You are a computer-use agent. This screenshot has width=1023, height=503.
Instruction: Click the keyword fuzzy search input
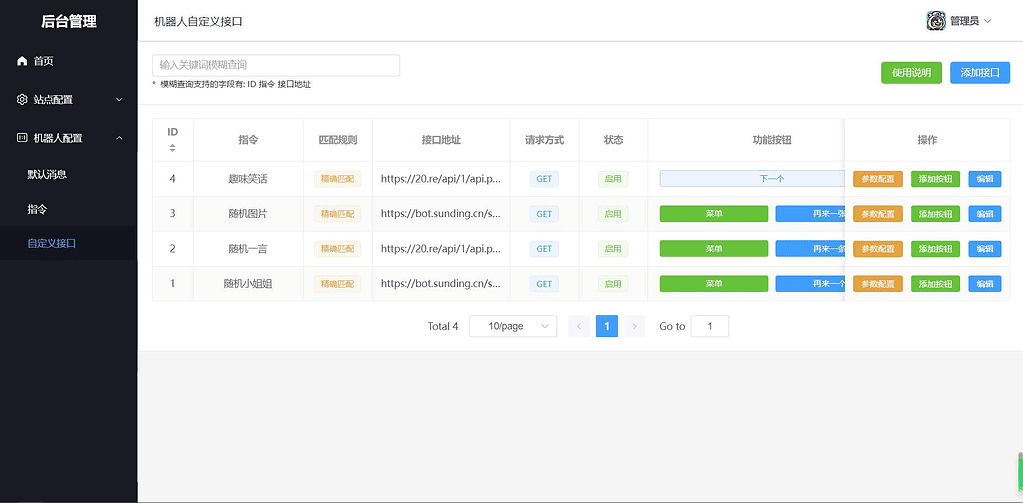click(x=276, y=65)
